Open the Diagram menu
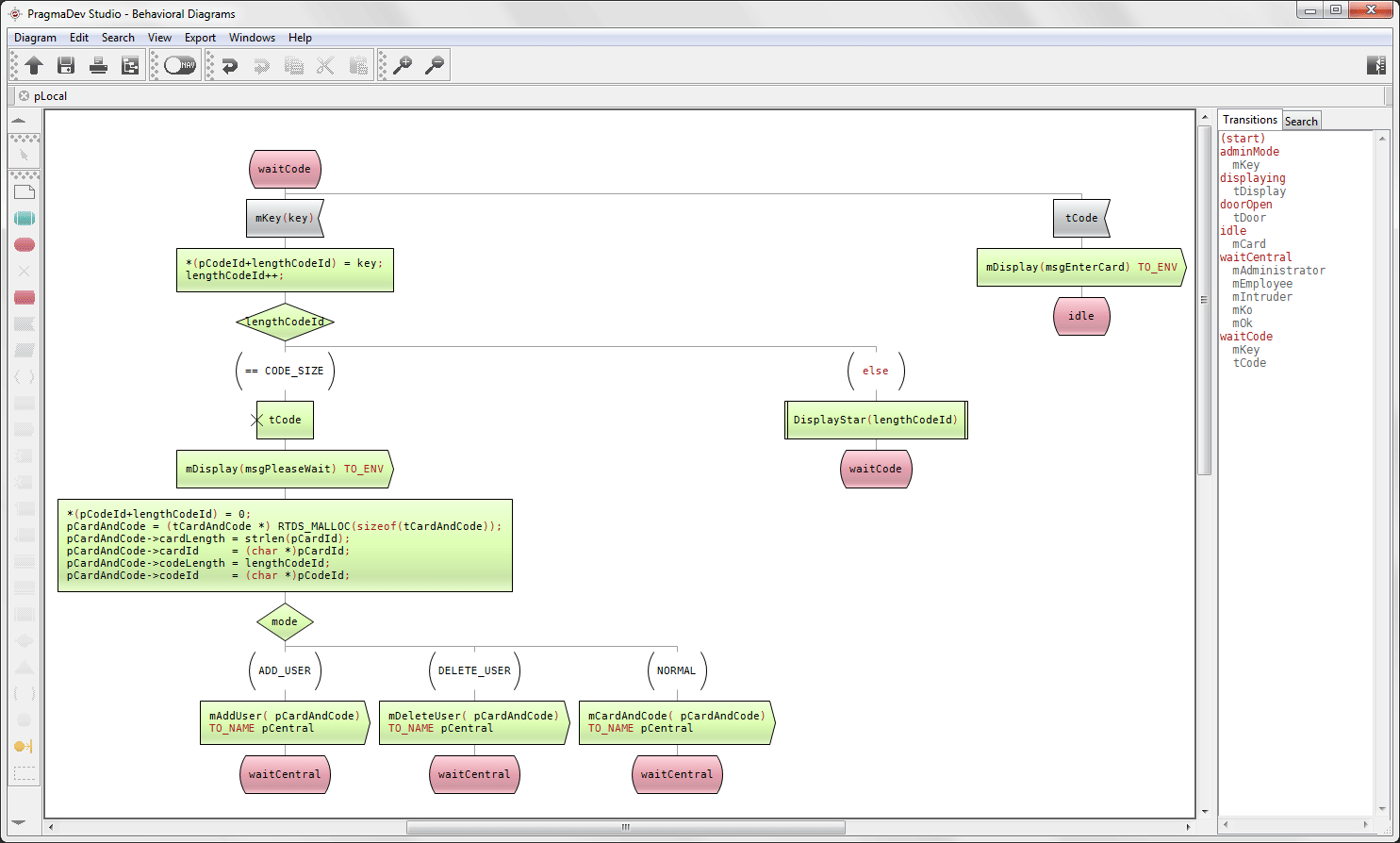 point(35,38)
